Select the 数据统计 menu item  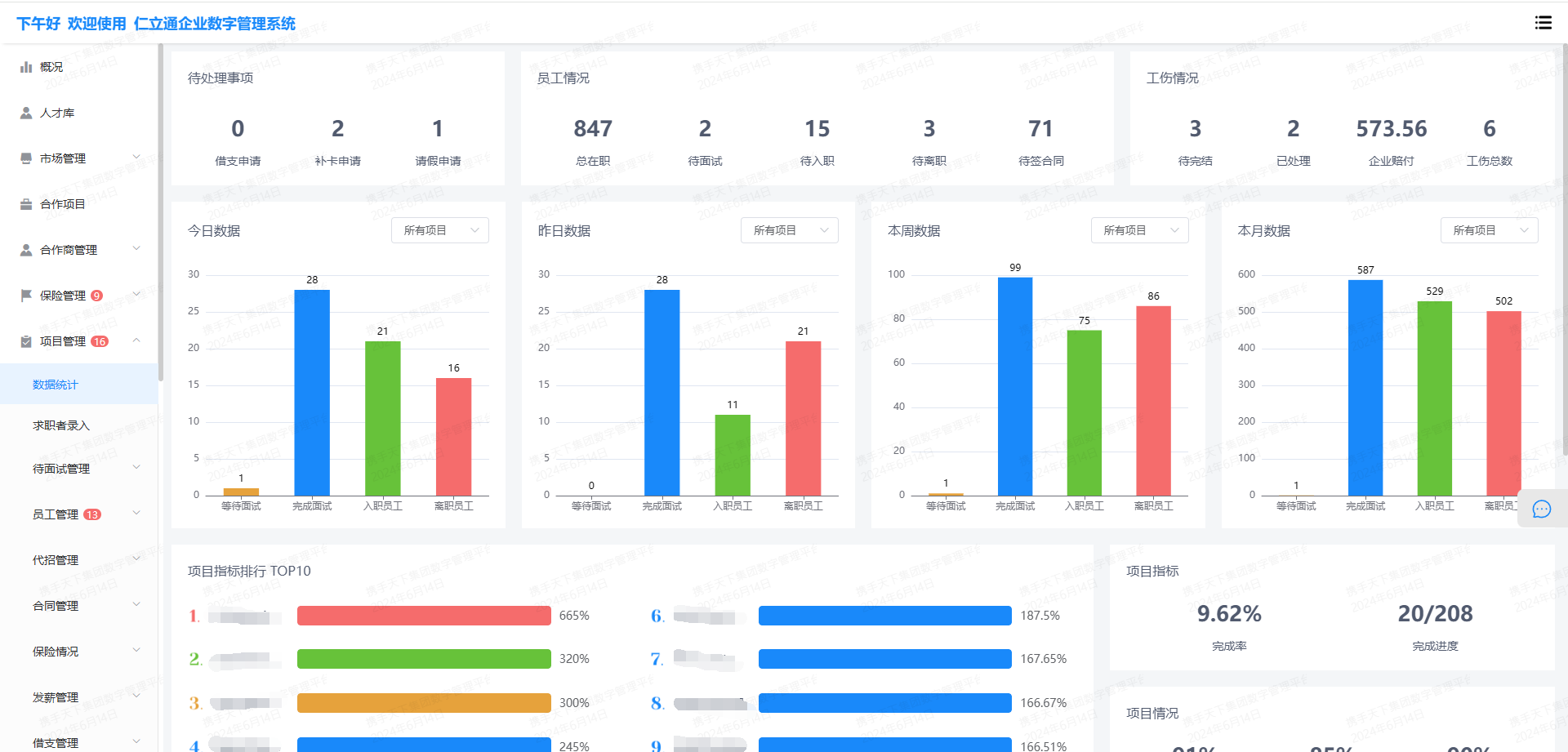pyautogui.click(x=56, y=385)
